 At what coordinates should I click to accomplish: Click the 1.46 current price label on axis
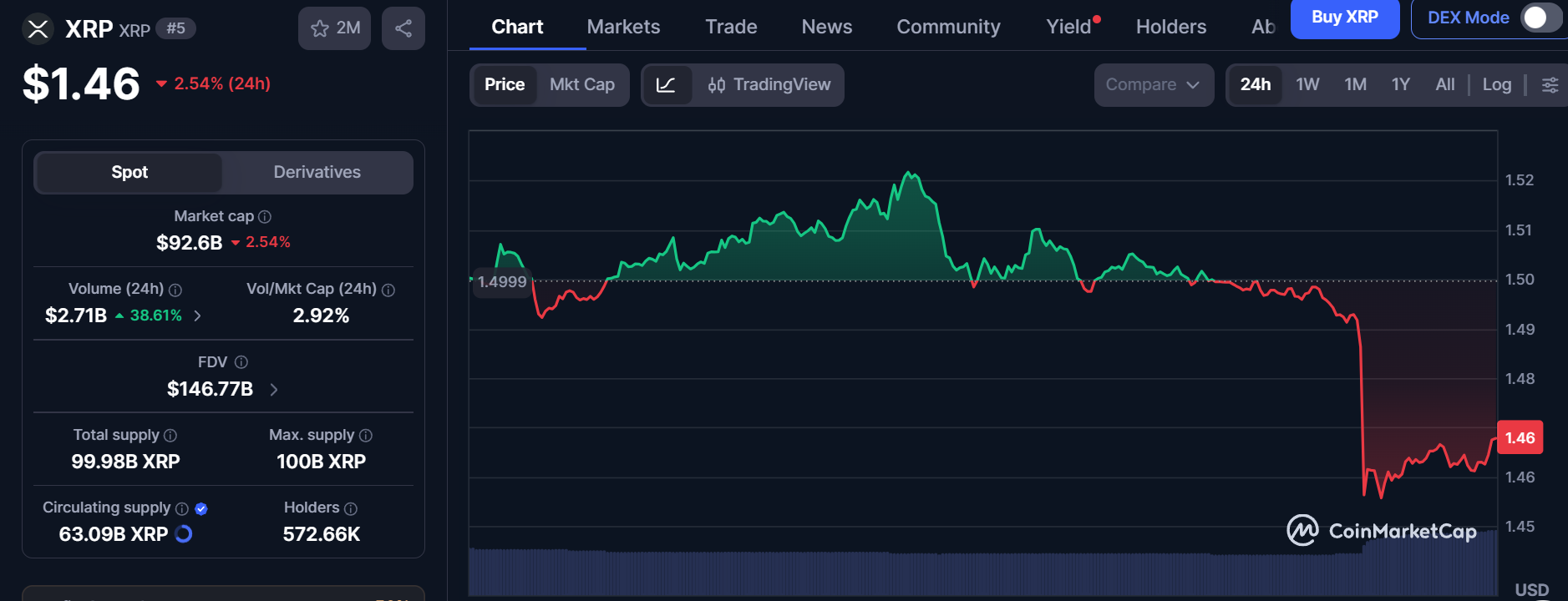(x=1520, y=438)
